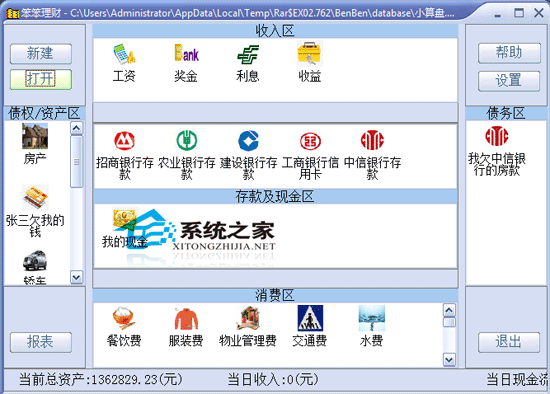Viewport: 550px width, 394px height.
Task: Click the 债务区 header
Action: (506, 113)
